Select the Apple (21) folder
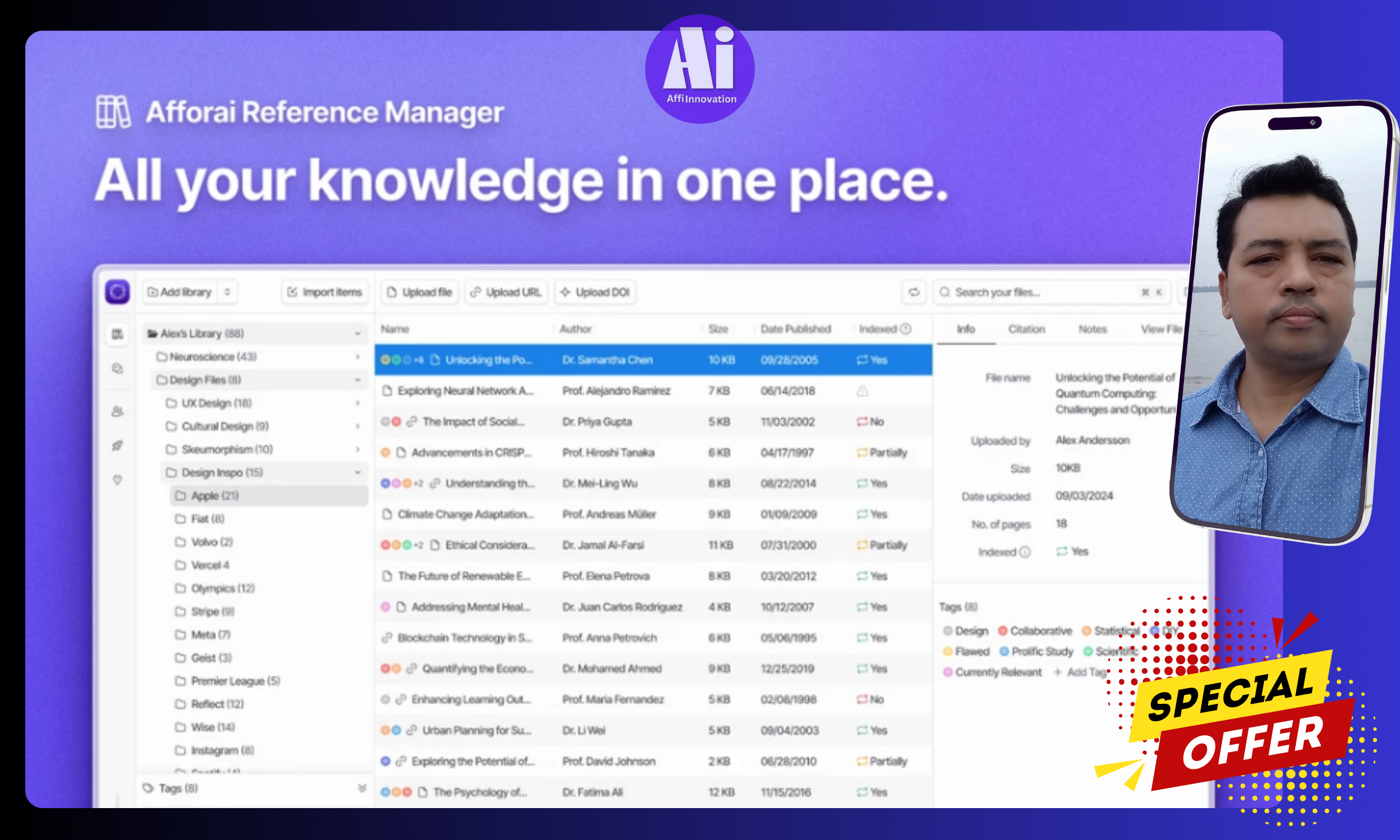This screenshot has width=1400, height=840. (x=269, y=496)
